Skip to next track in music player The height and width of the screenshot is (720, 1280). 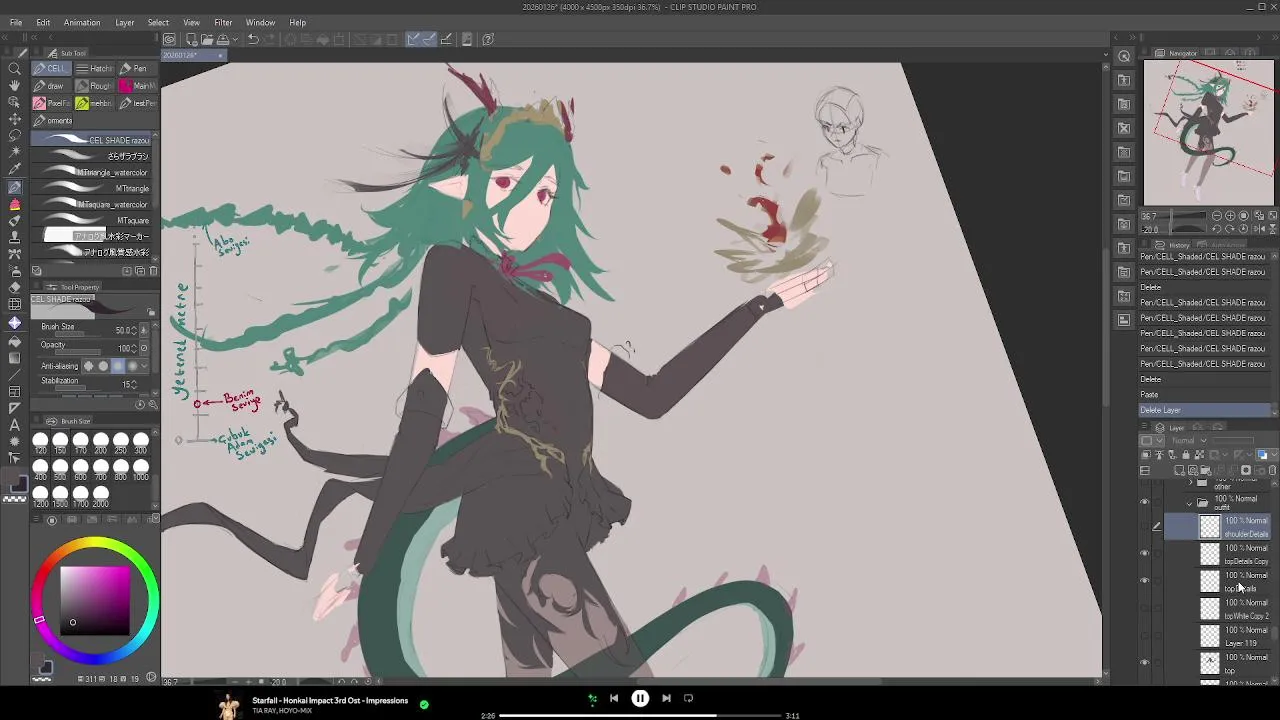[666, 699]
